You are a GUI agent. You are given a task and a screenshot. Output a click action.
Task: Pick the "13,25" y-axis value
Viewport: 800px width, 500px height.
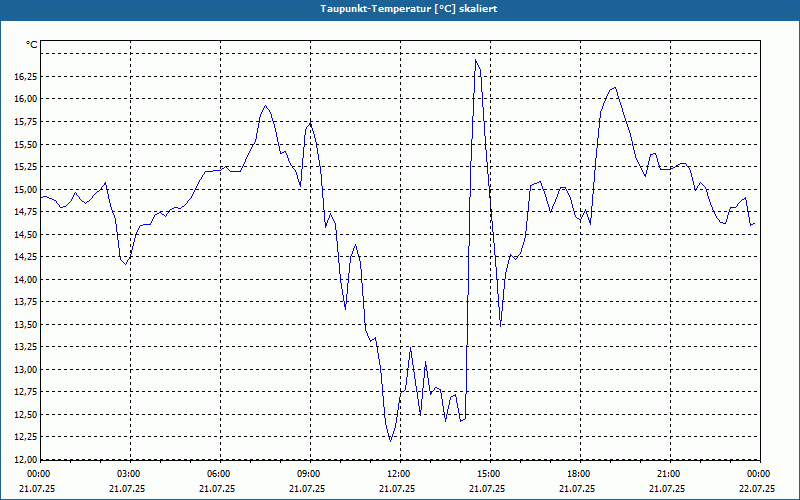25,347
